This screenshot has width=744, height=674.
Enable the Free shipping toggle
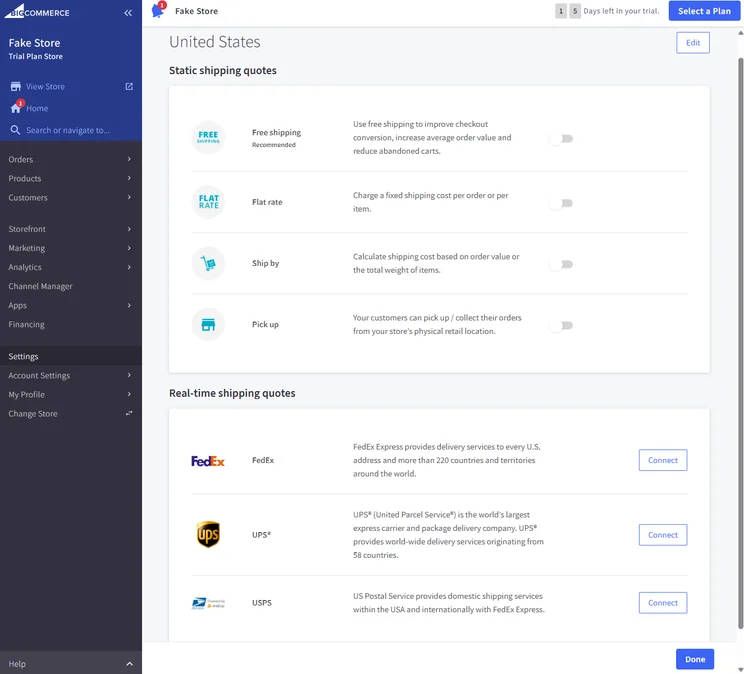coord(561,139)
